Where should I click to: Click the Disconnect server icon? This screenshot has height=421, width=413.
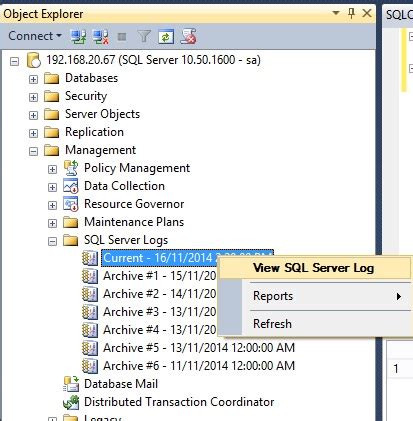coord(100,36)
